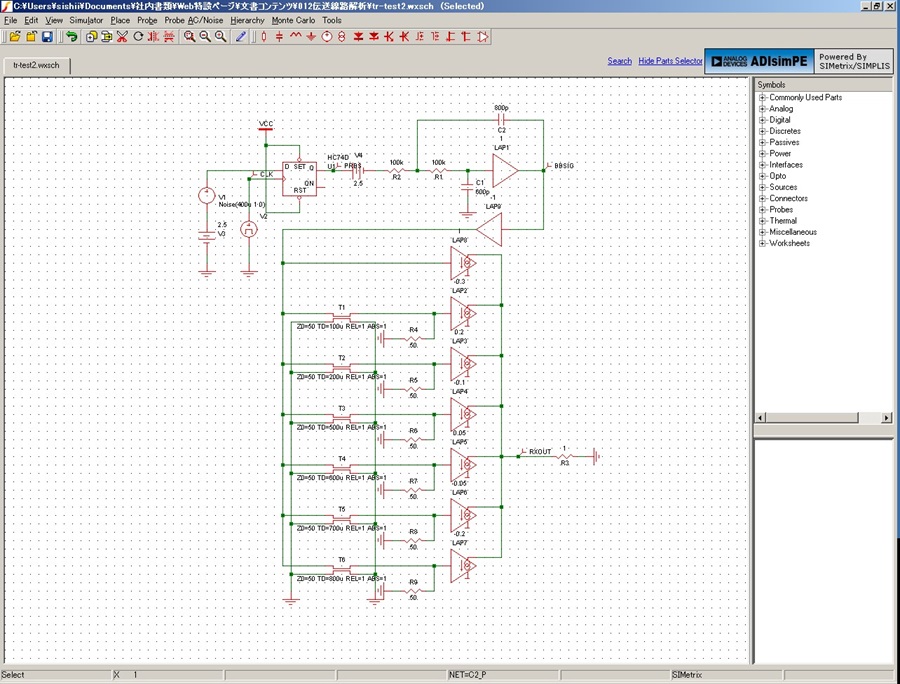The image size is (900, 684).
Task: Click the Search link
Action: click(x=619, y=61)
